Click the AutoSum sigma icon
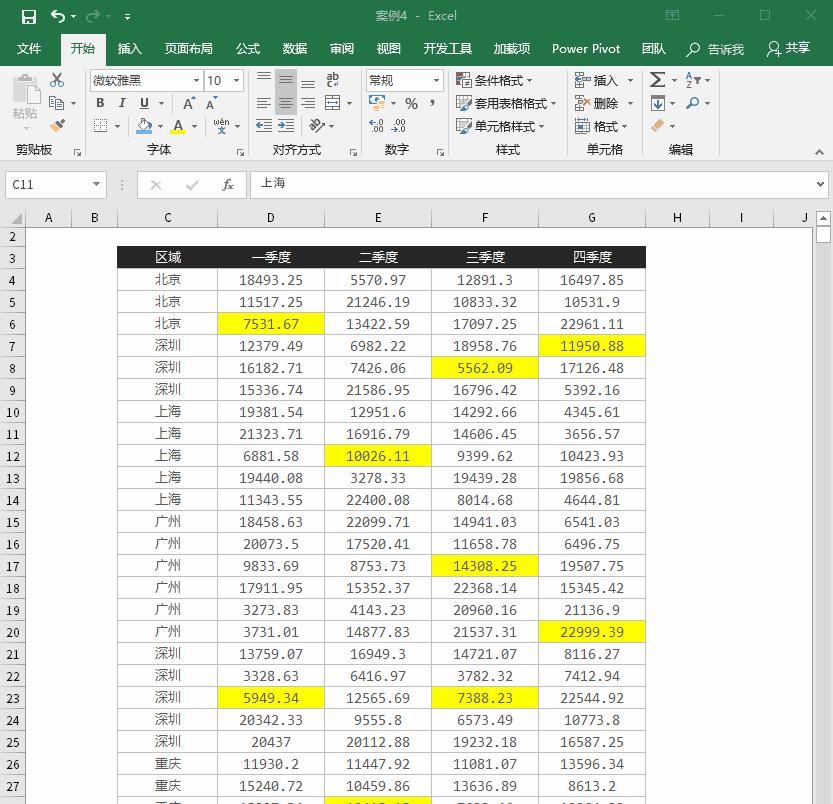The width and height of the screenshot is (833, 804). pyautogui.click(x=658, y=80)
